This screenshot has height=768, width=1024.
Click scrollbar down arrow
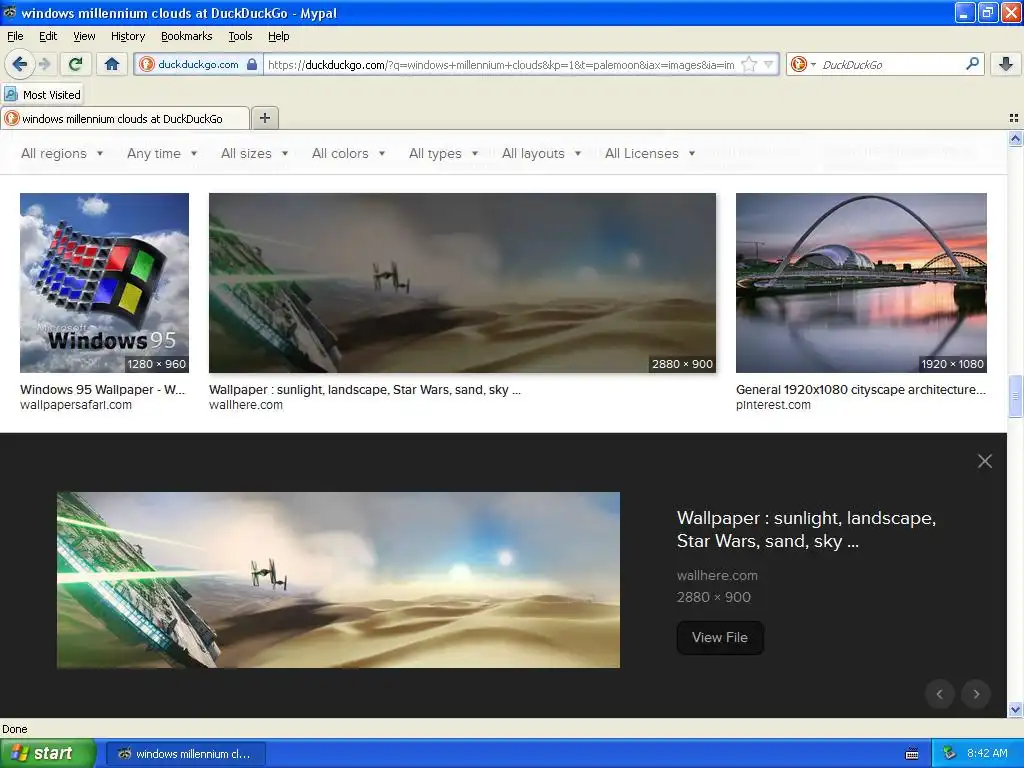1015,709
